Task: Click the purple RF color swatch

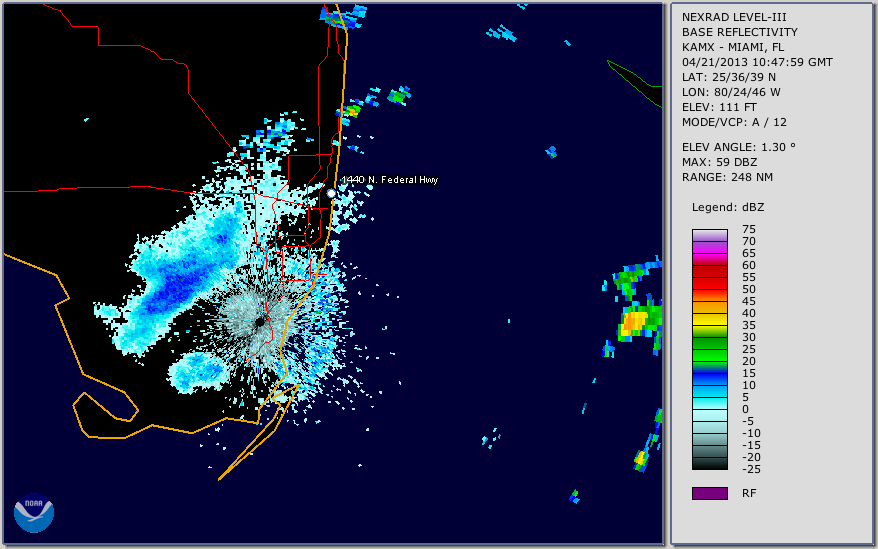Action: point(709,493)
